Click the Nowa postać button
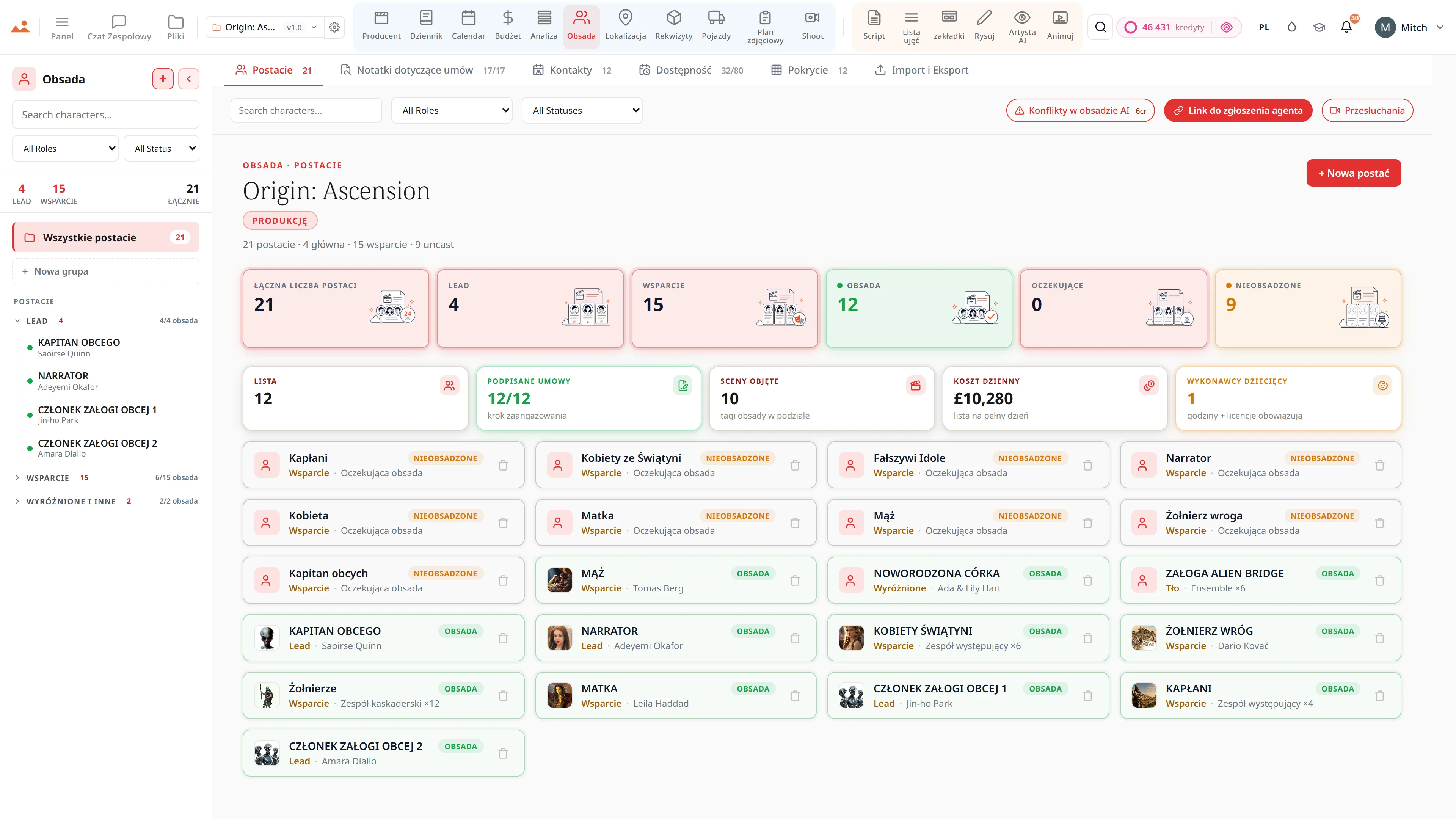 coord(1354,173)
